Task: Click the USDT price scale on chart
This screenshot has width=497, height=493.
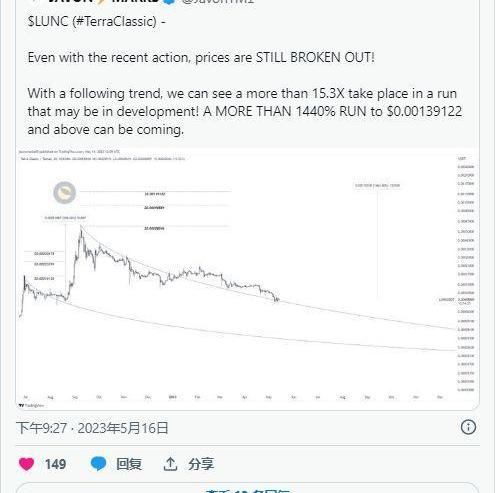Action: (466, 273)
